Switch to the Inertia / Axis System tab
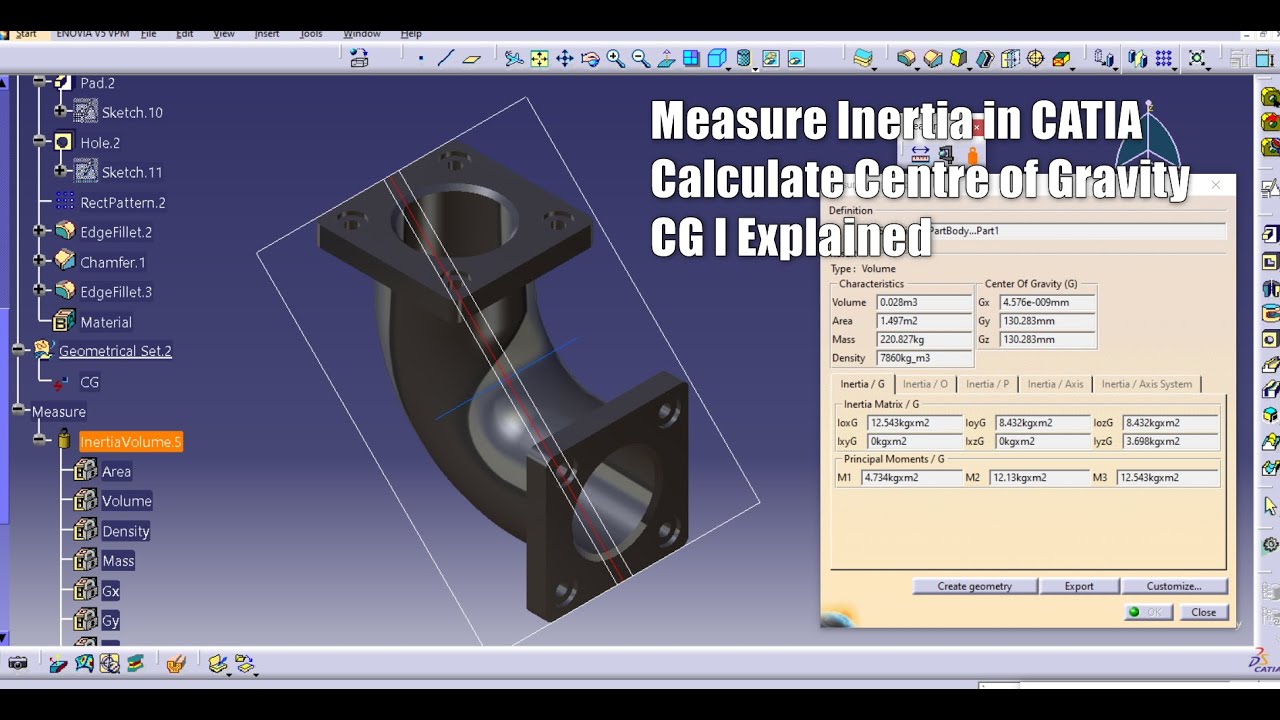This screenshot has width=1280, height=720. click(x=1147, y=384)
